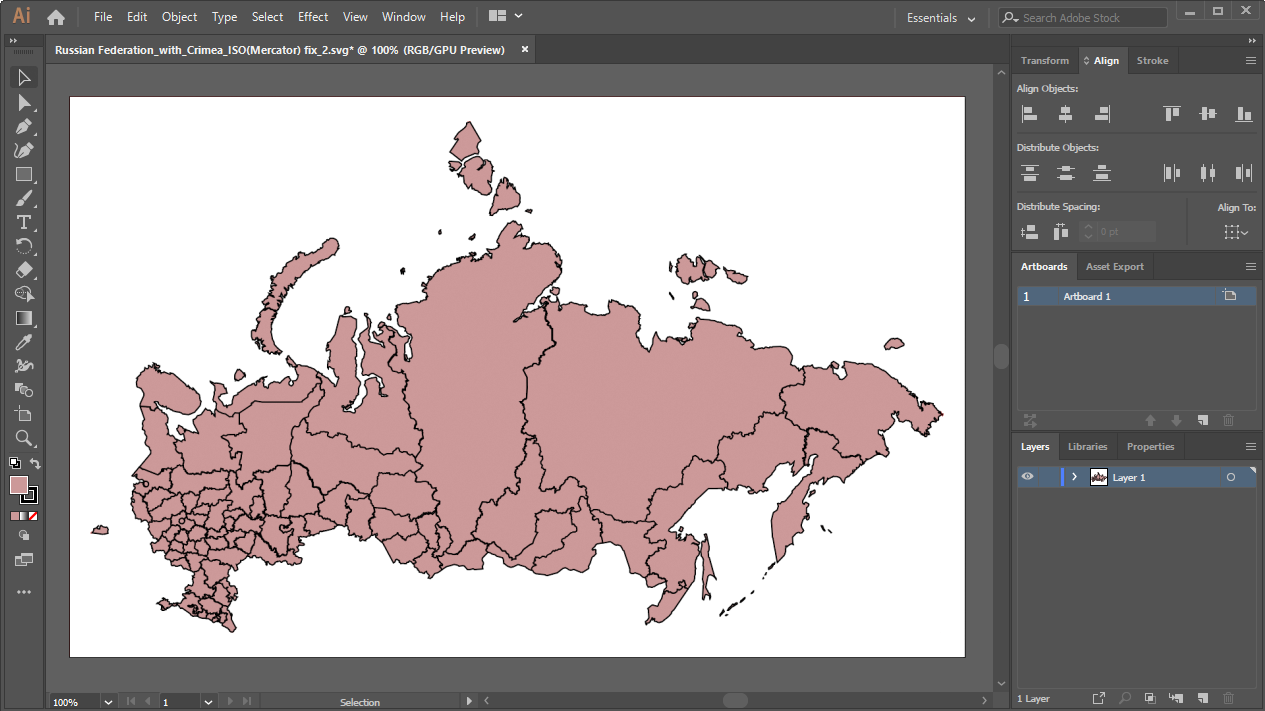Click Horizontal Align Left icon
1265x711 pixels.
coord(1029,114)
